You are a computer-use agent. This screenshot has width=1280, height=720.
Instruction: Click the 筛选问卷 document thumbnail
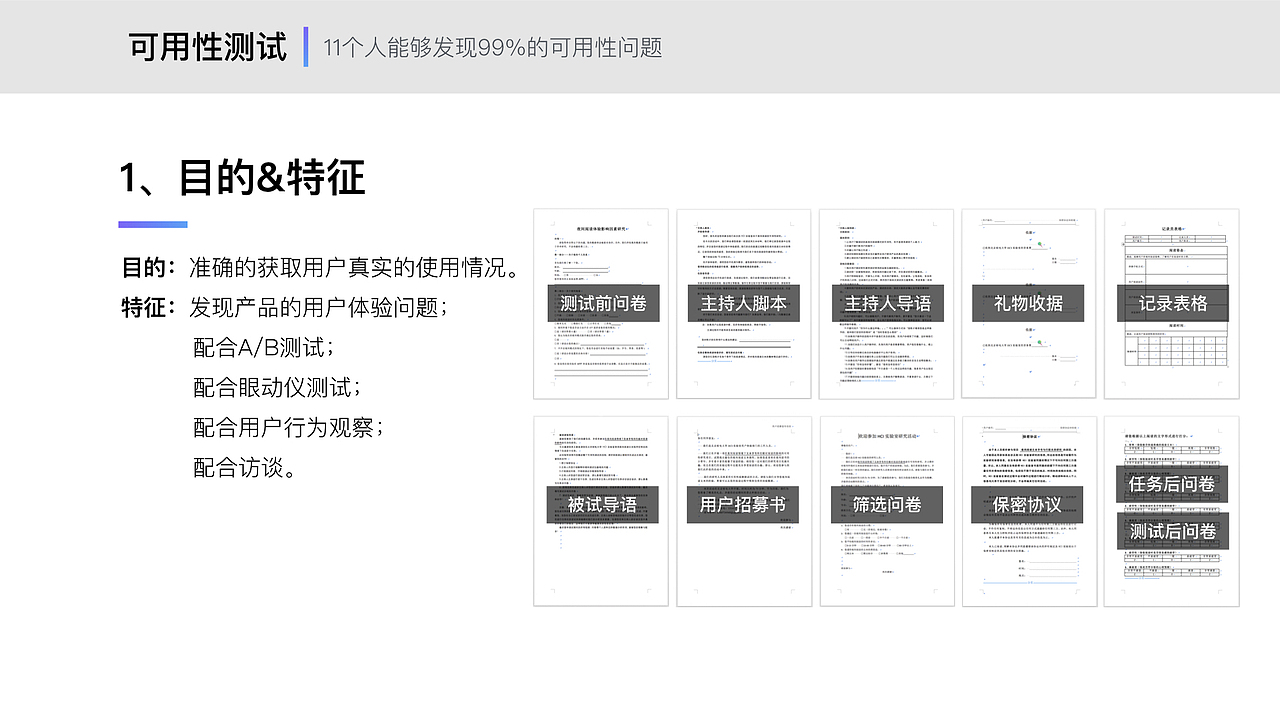tap(886, 511)
